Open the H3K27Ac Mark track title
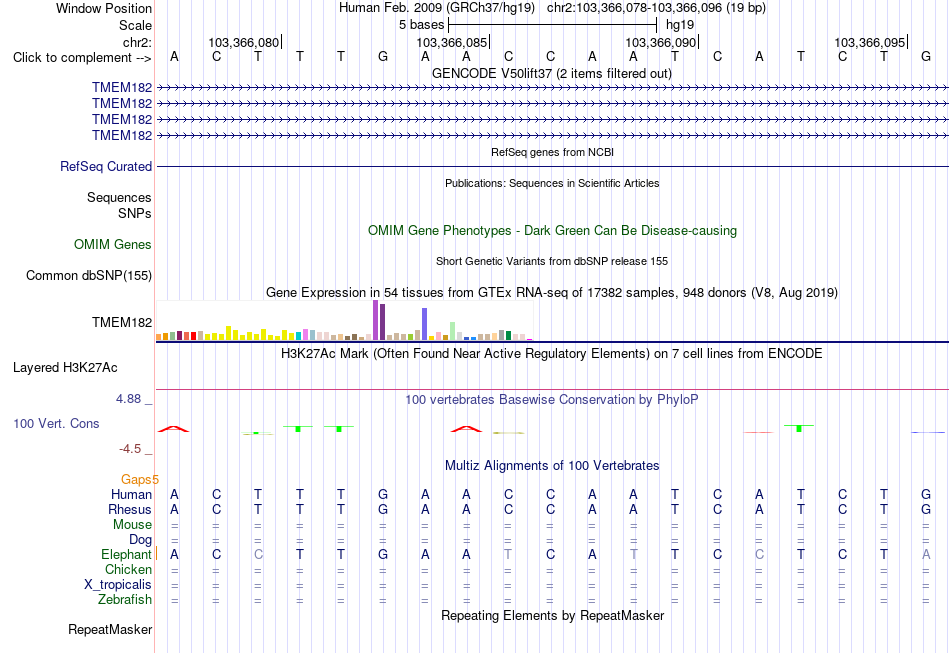 [x=552, y=354]
